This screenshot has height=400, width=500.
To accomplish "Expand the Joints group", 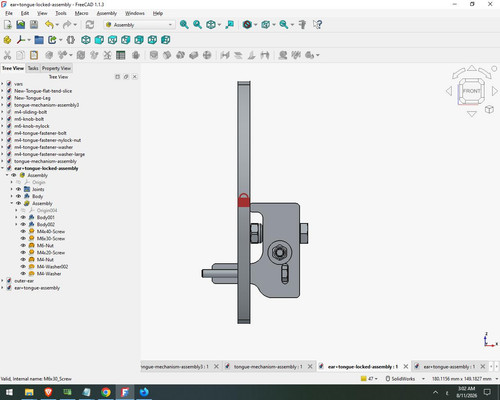I will (12, 189).
